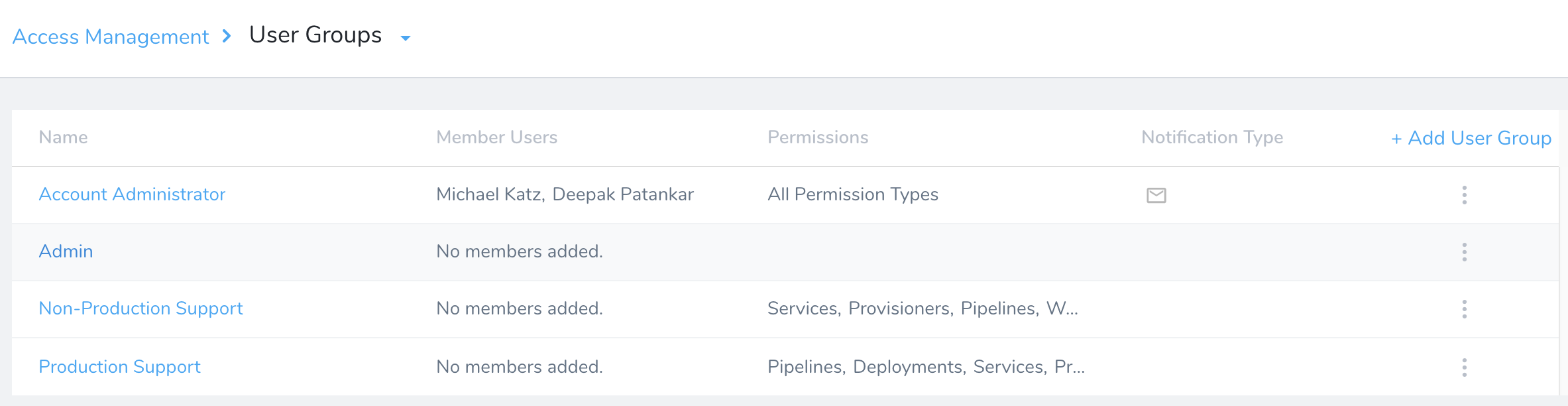
Task: Click the breadcrumb chevron after Access Management
Action: coord(227,36)
